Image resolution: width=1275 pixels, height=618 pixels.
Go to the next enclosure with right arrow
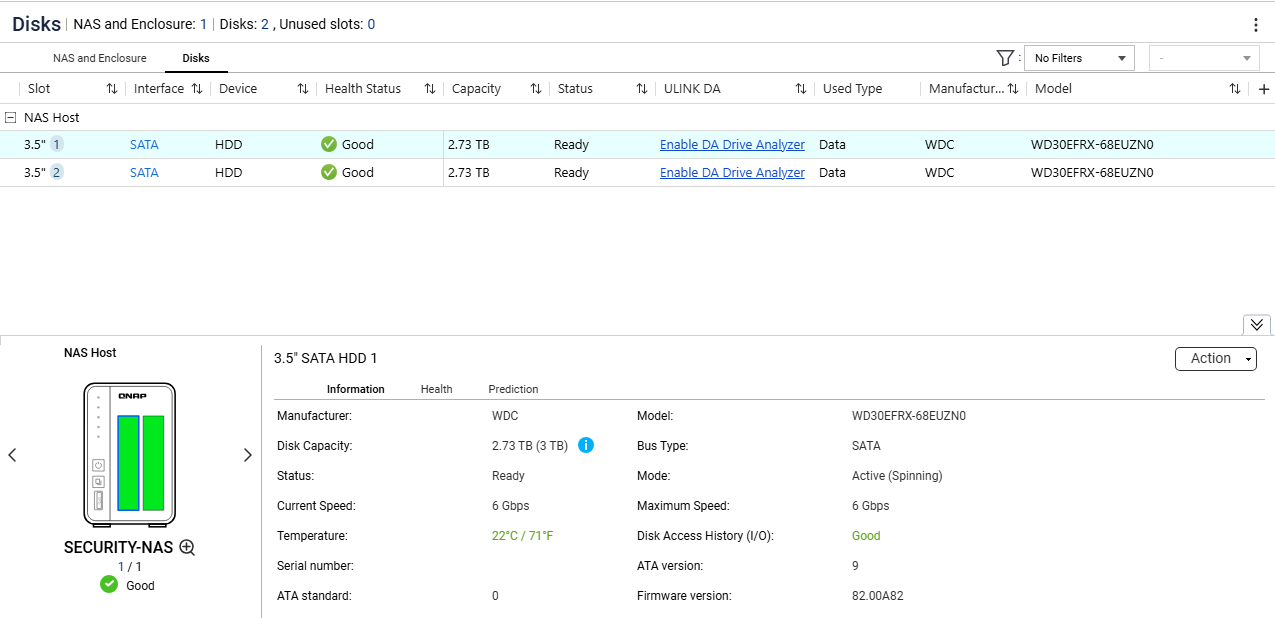click(x=247, y=455)
